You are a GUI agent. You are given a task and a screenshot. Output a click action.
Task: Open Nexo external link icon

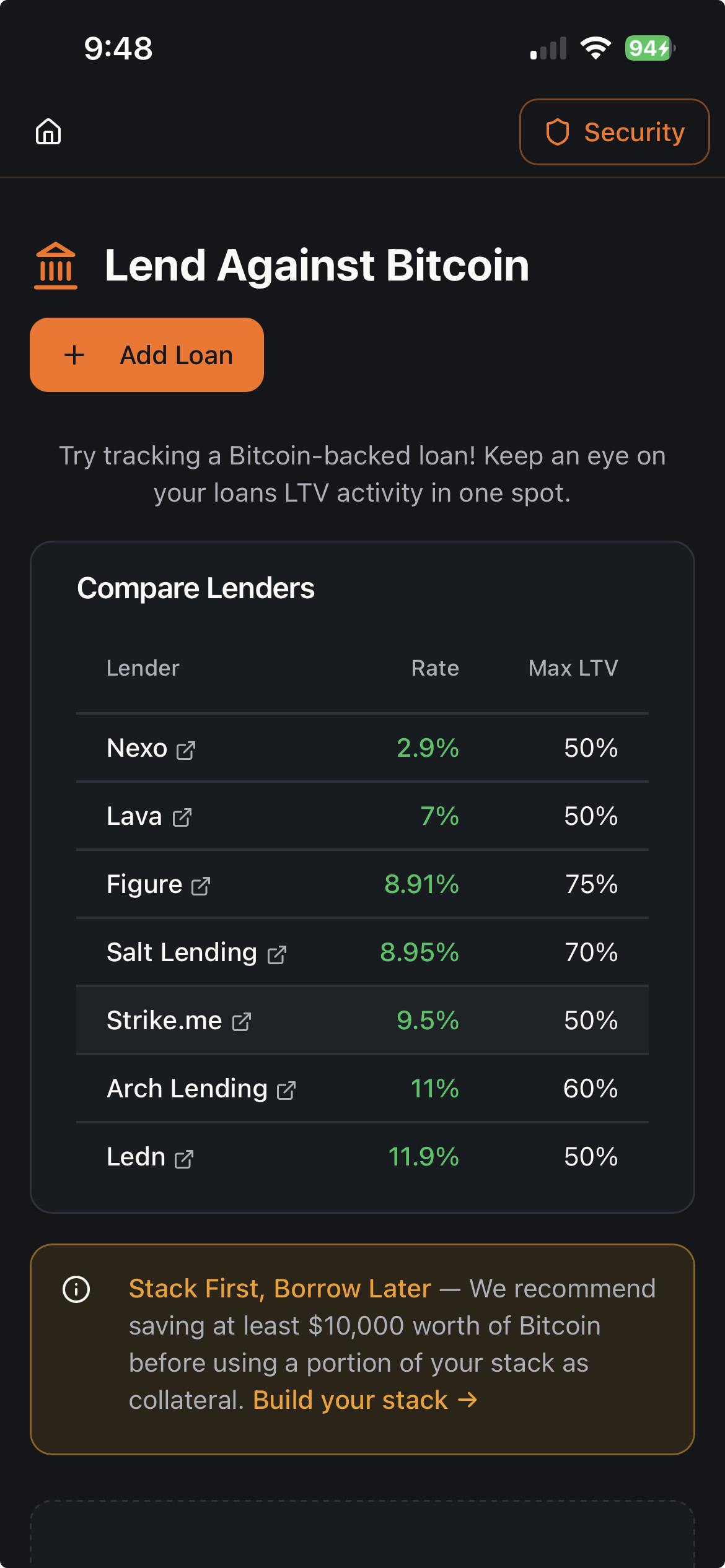coord(186,750)
